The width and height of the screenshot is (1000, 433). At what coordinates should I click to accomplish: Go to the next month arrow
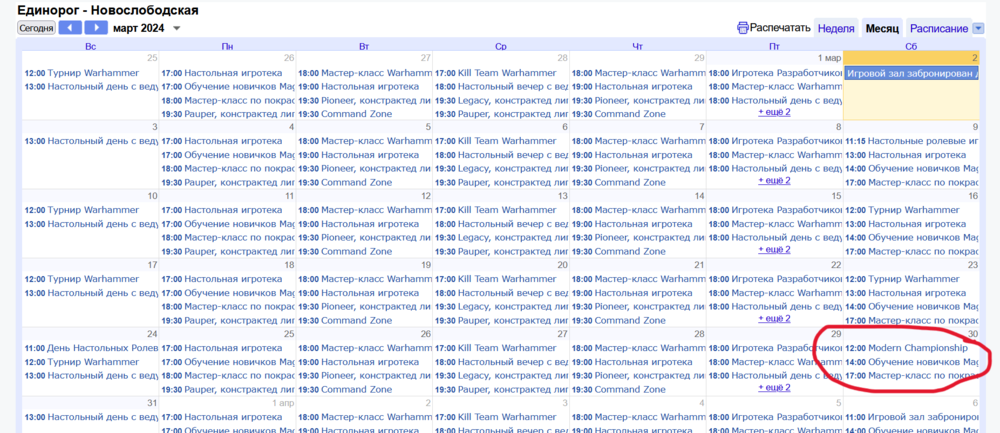[x=96, y=28]
